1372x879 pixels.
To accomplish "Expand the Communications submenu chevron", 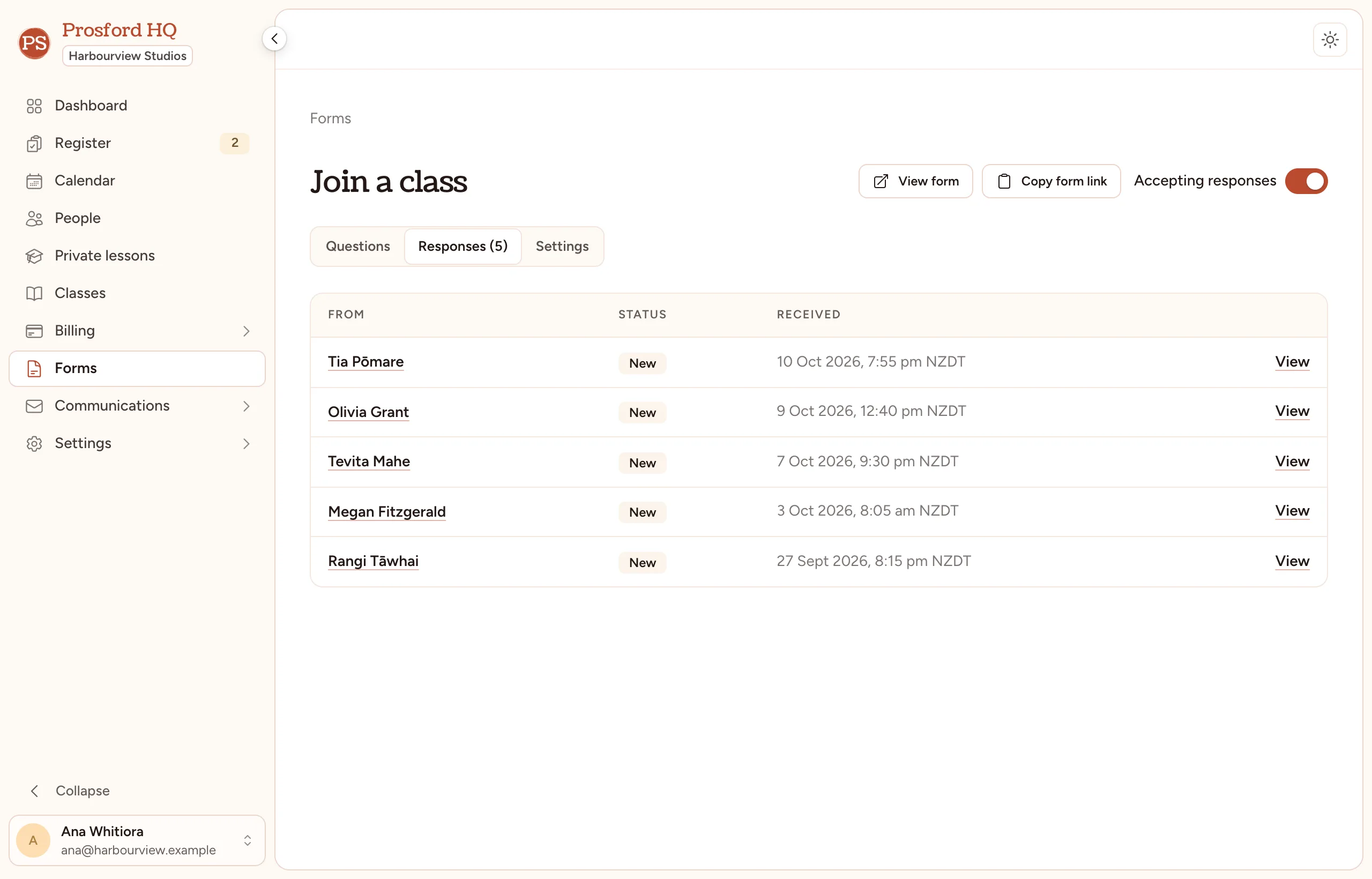I will tap(246, 406).
